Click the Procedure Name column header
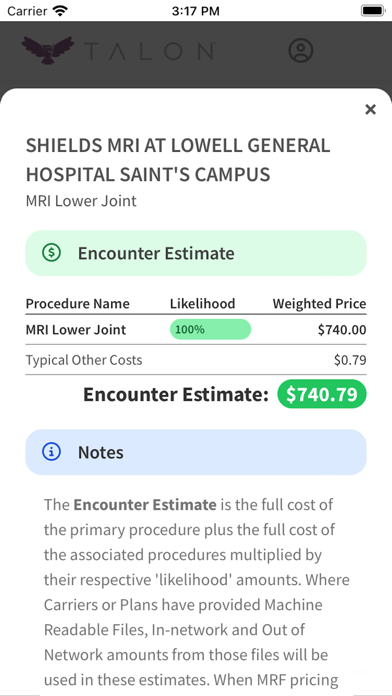This screenshot has height=696, width=392. click(x=78, y=304)
